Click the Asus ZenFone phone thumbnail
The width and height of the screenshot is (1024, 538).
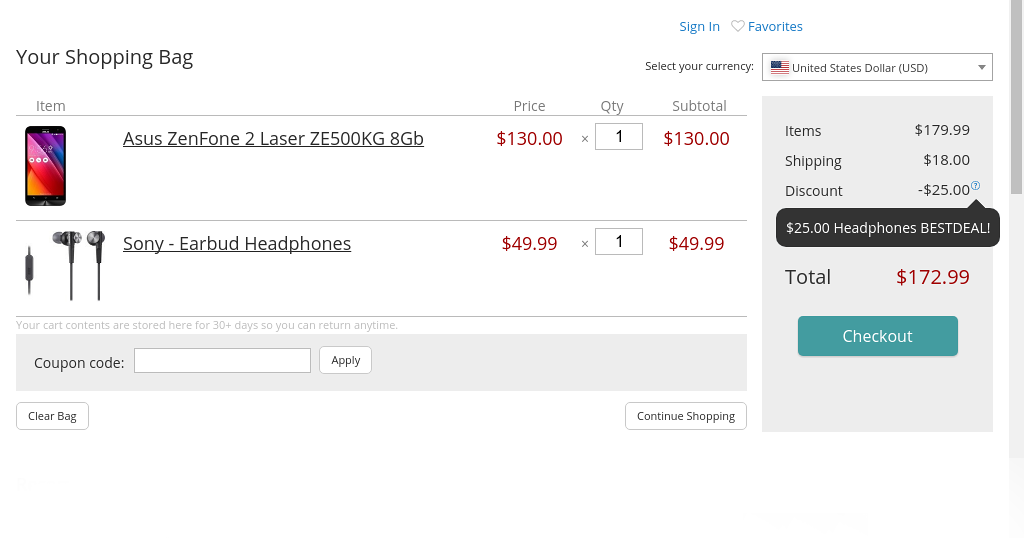46,166
